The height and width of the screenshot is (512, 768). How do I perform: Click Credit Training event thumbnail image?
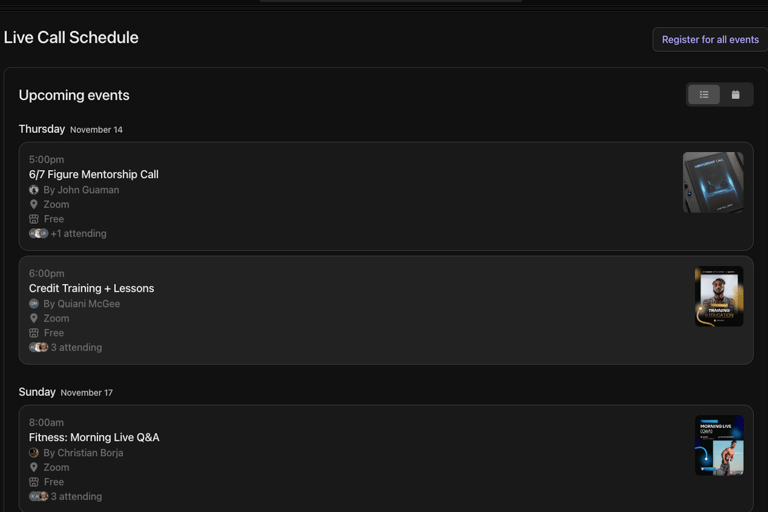tap(719, 296)
